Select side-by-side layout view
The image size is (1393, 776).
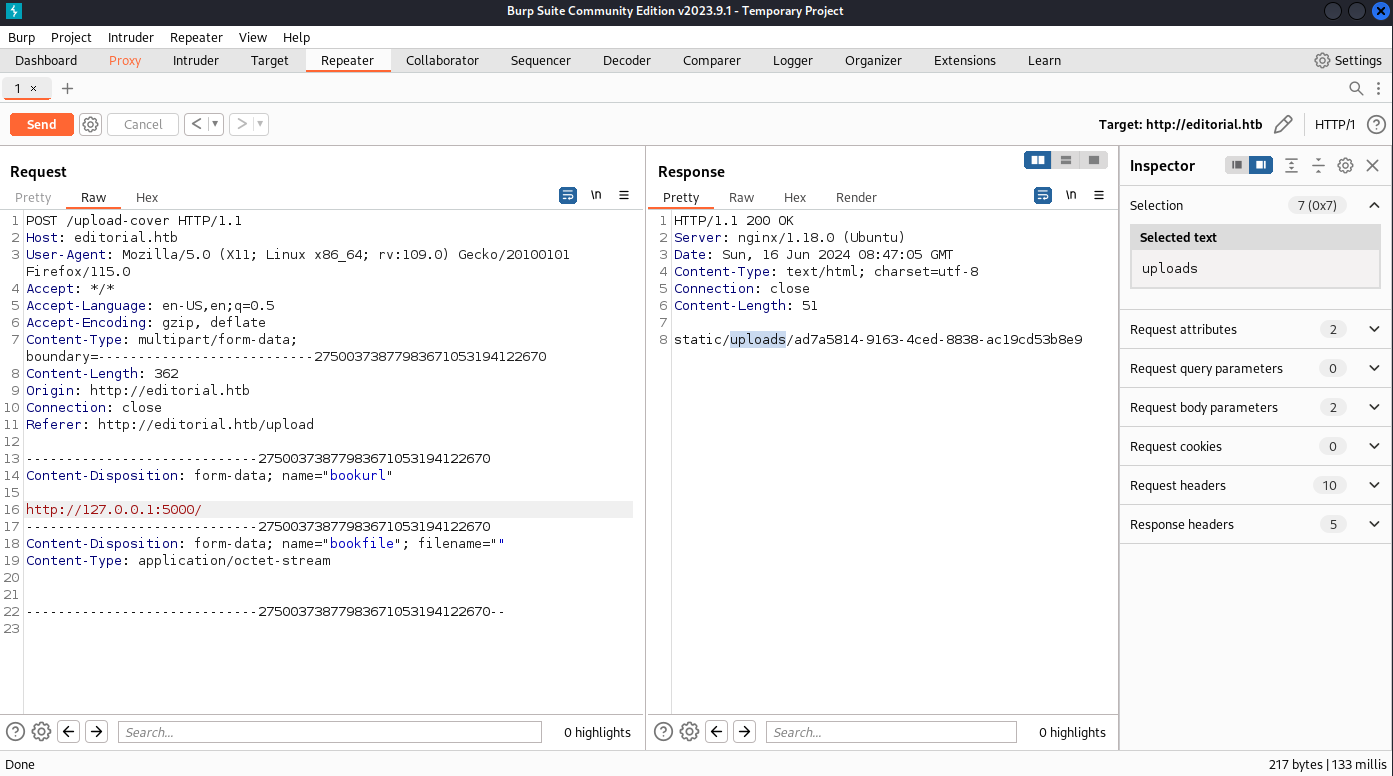tap(1038, 160)
